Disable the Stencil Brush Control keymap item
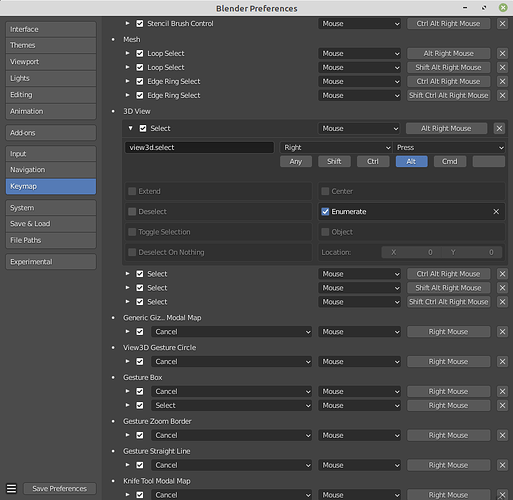Viewport: 513px width, 500px height. [x=140, y=24]
